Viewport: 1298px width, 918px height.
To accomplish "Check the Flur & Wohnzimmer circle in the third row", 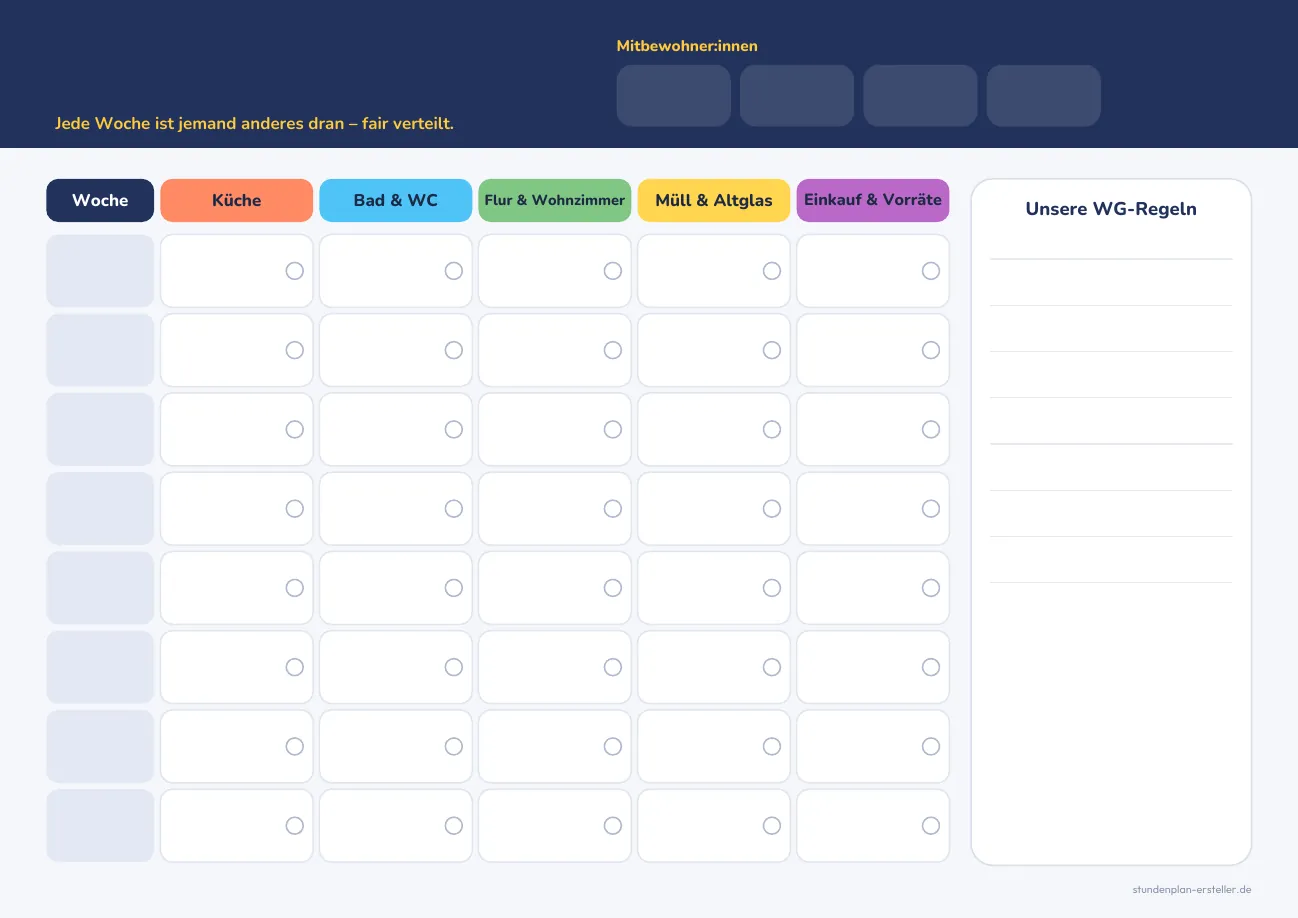I will [x=612, y=429].
